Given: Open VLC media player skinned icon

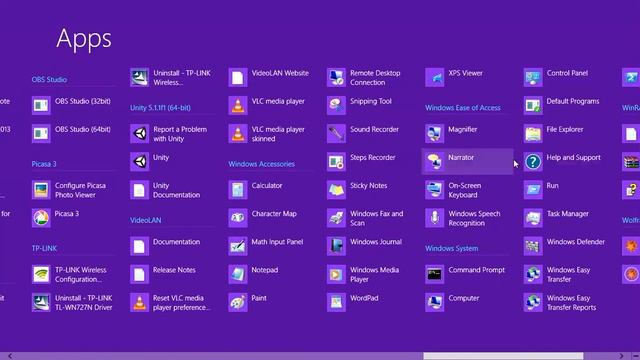Looking at the screenshot, I should pos(238,133).
